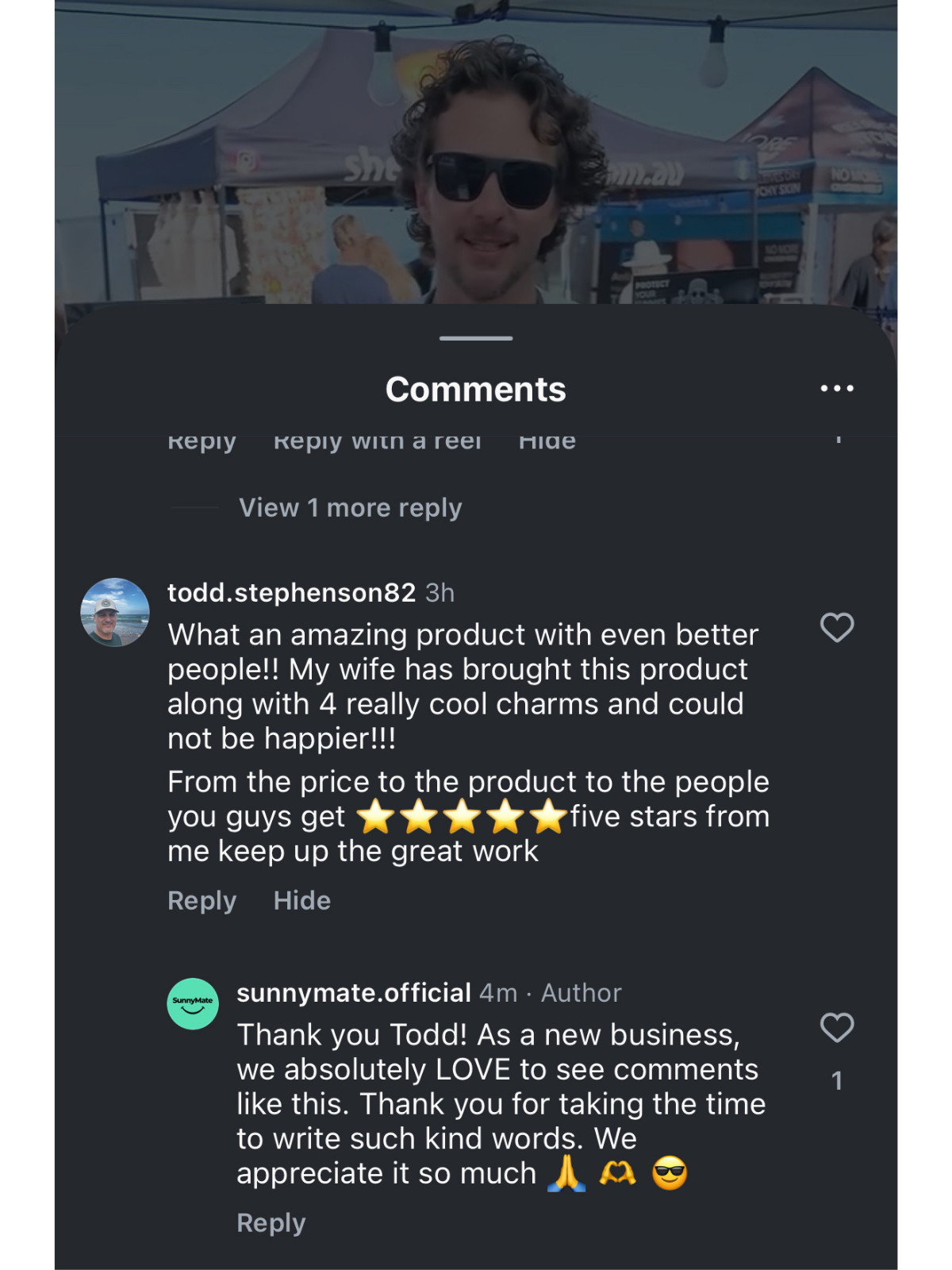Expand View 1 more reply

tap(350, 508)
